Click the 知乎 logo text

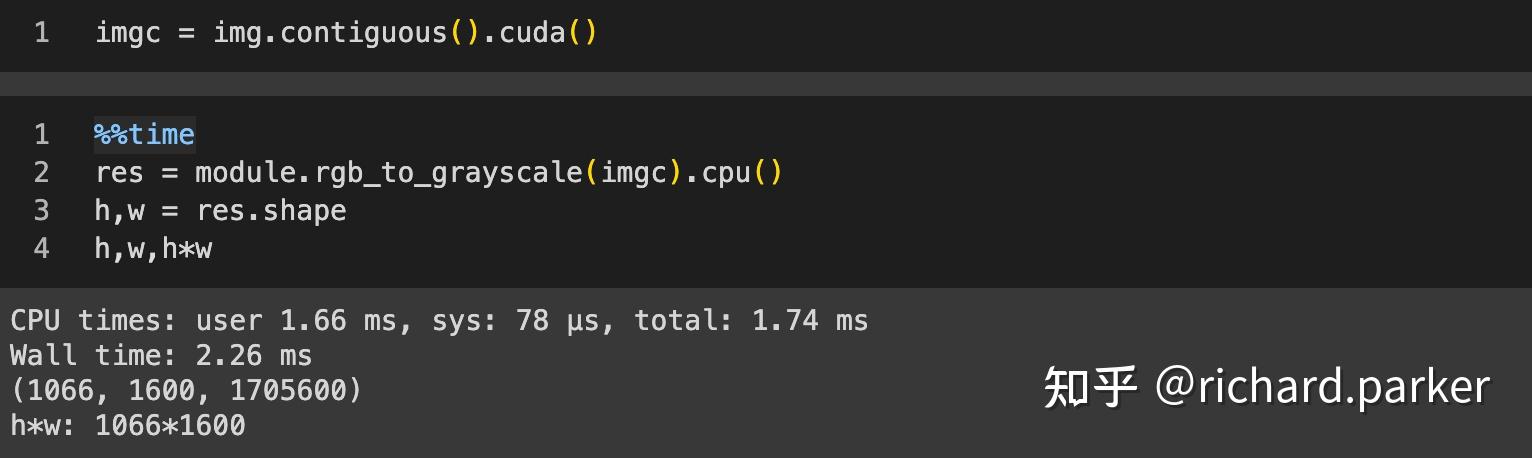pyautogui.click(x=1090, y=388)
